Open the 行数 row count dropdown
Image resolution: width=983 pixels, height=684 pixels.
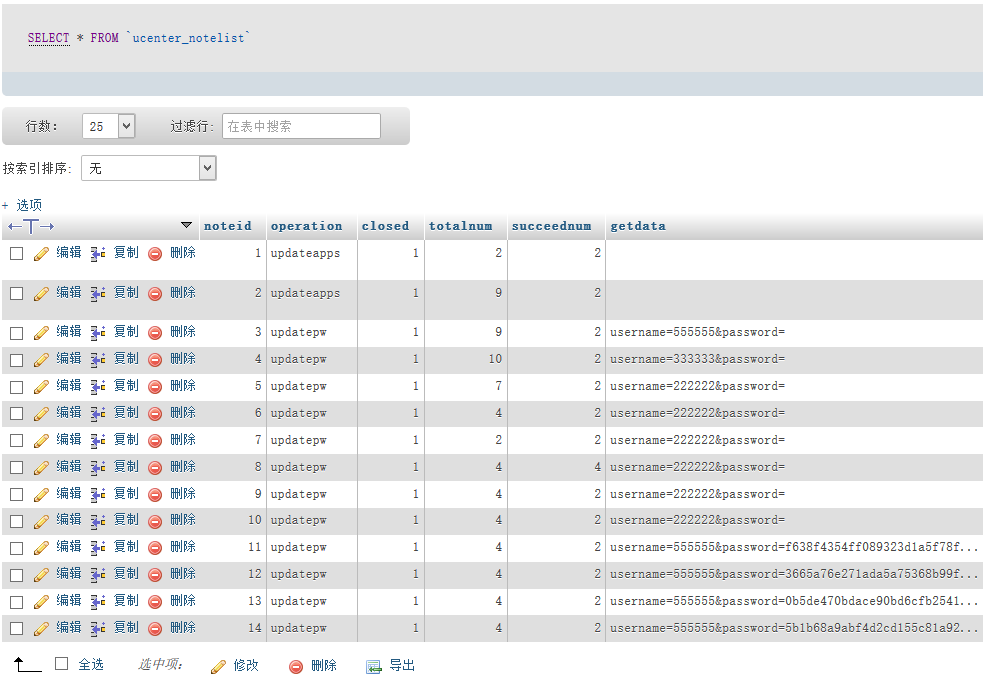click(x=109, y=126)
